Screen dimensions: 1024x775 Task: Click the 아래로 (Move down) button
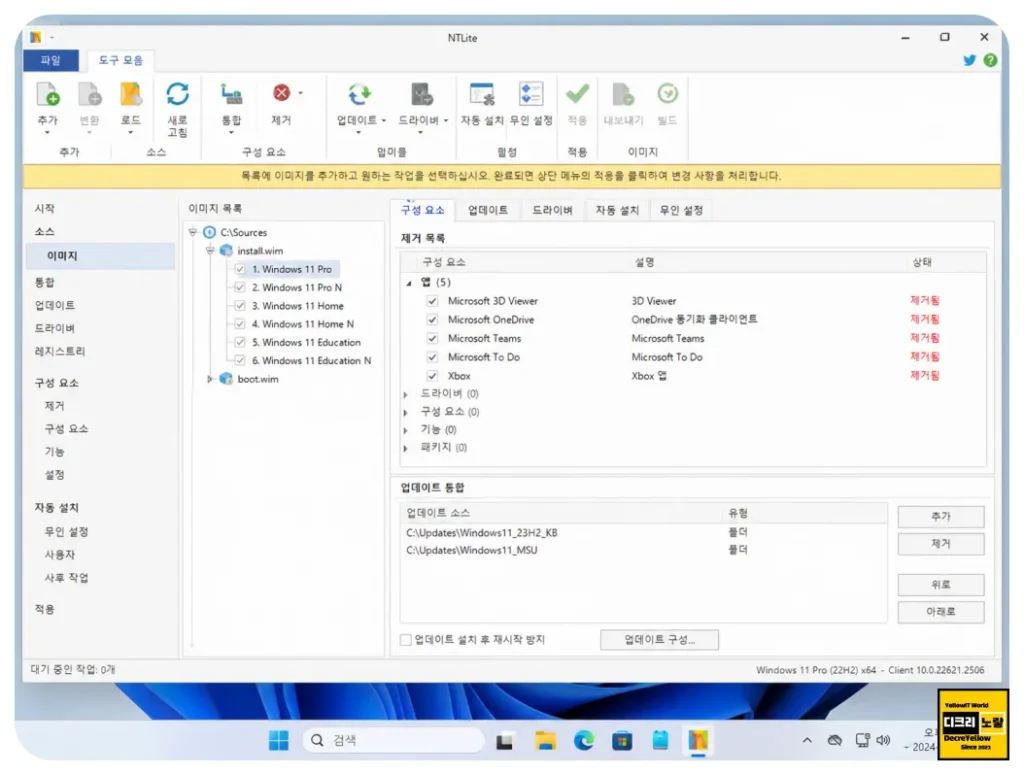[x=940, y=612]
